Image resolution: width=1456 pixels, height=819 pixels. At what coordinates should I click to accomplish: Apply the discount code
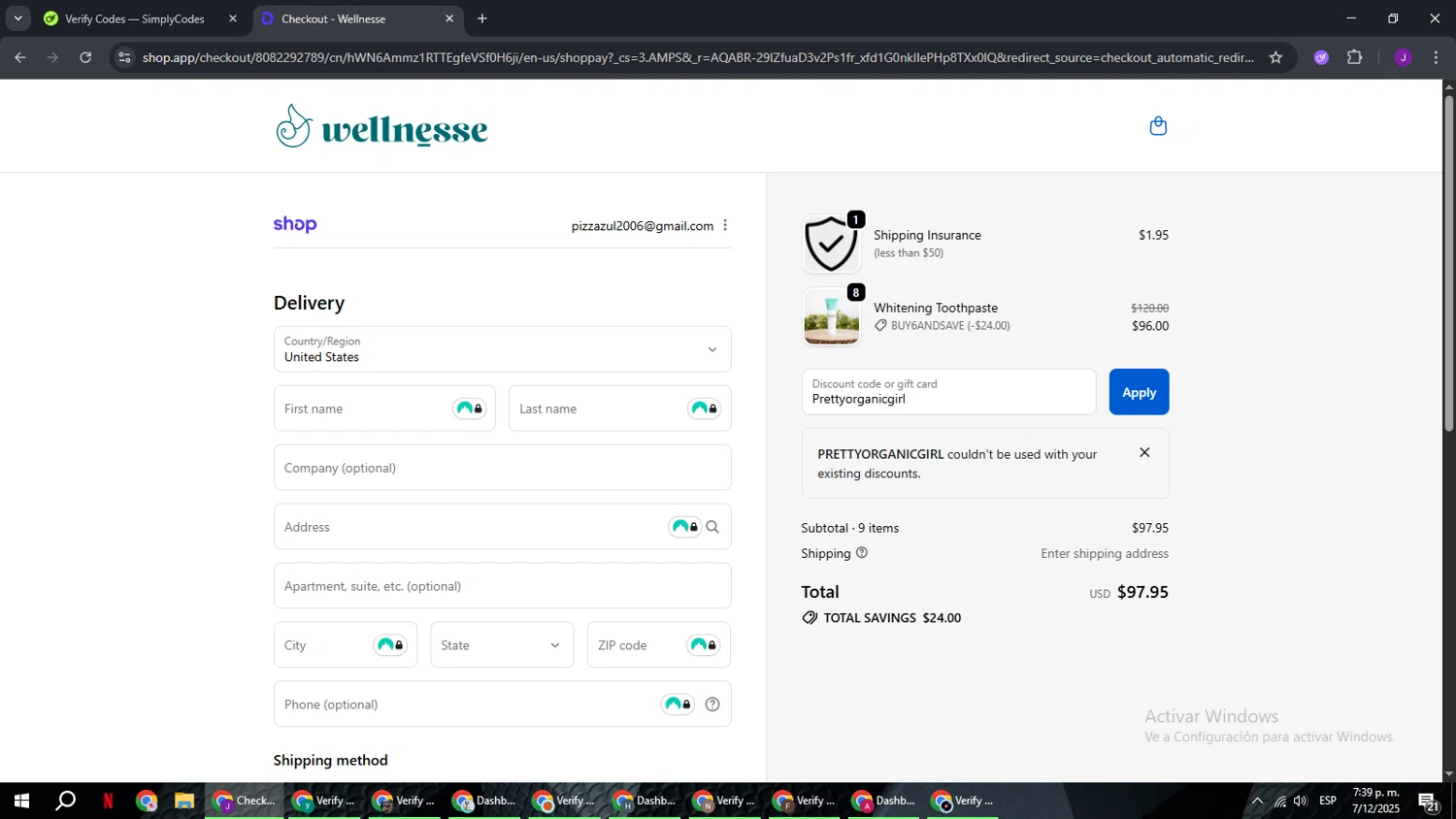tap(1139, 392)
